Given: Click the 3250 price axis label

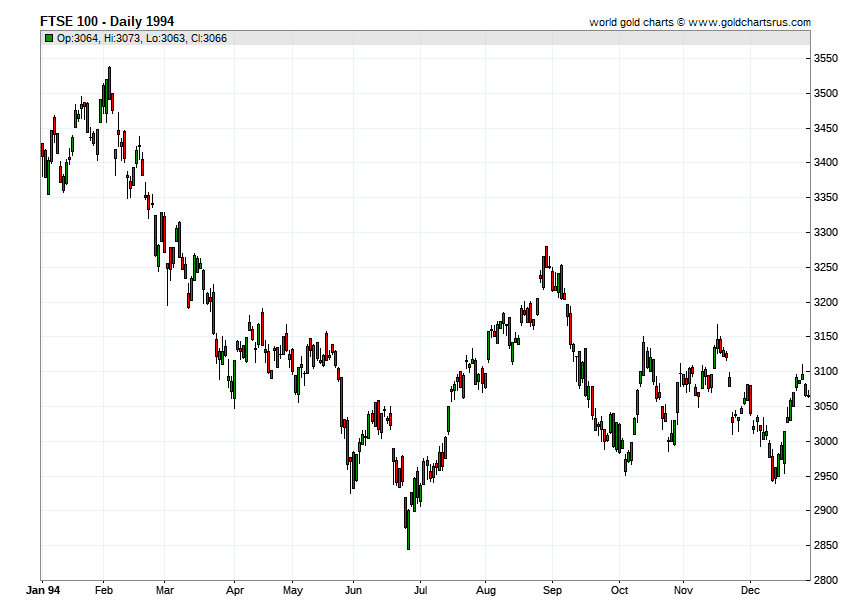Looking at the screenshot, I should tap(826, 267).
